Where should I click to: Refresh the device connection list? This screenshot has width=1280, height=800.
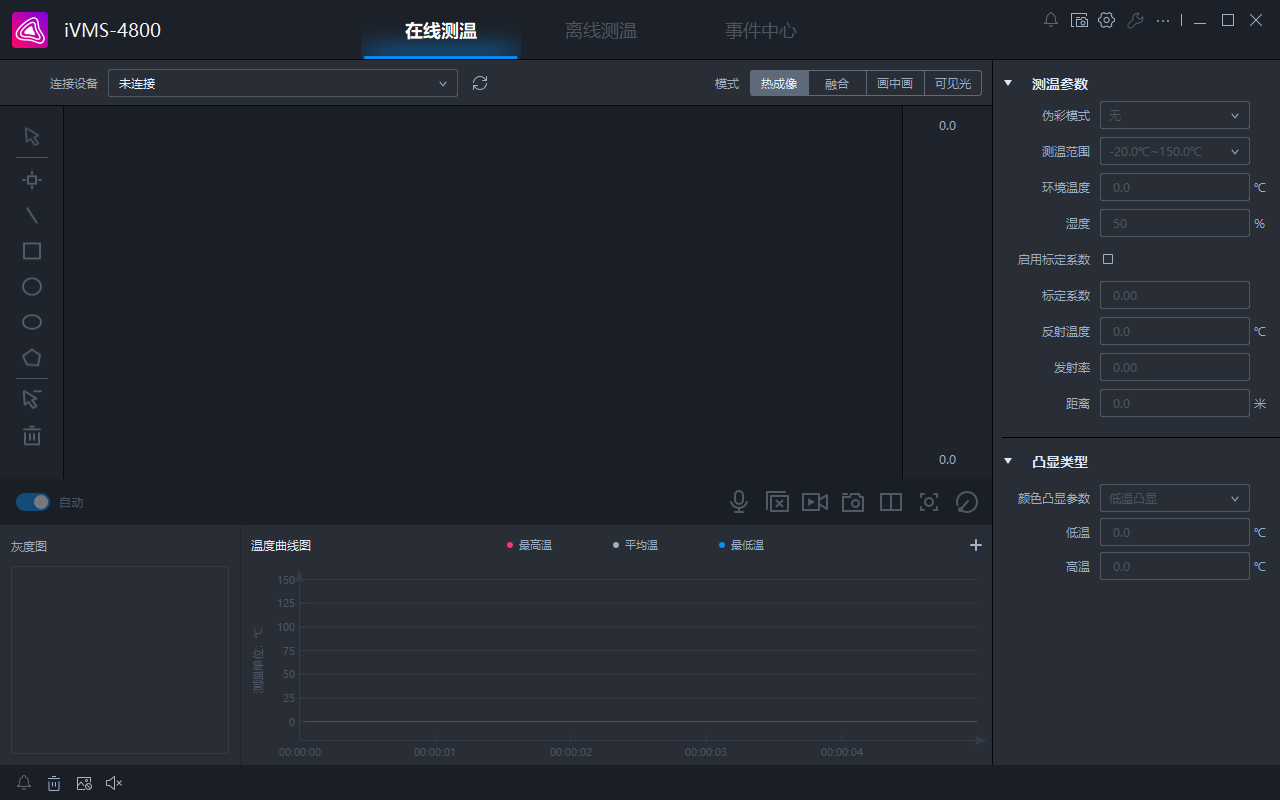coord(480,83)
